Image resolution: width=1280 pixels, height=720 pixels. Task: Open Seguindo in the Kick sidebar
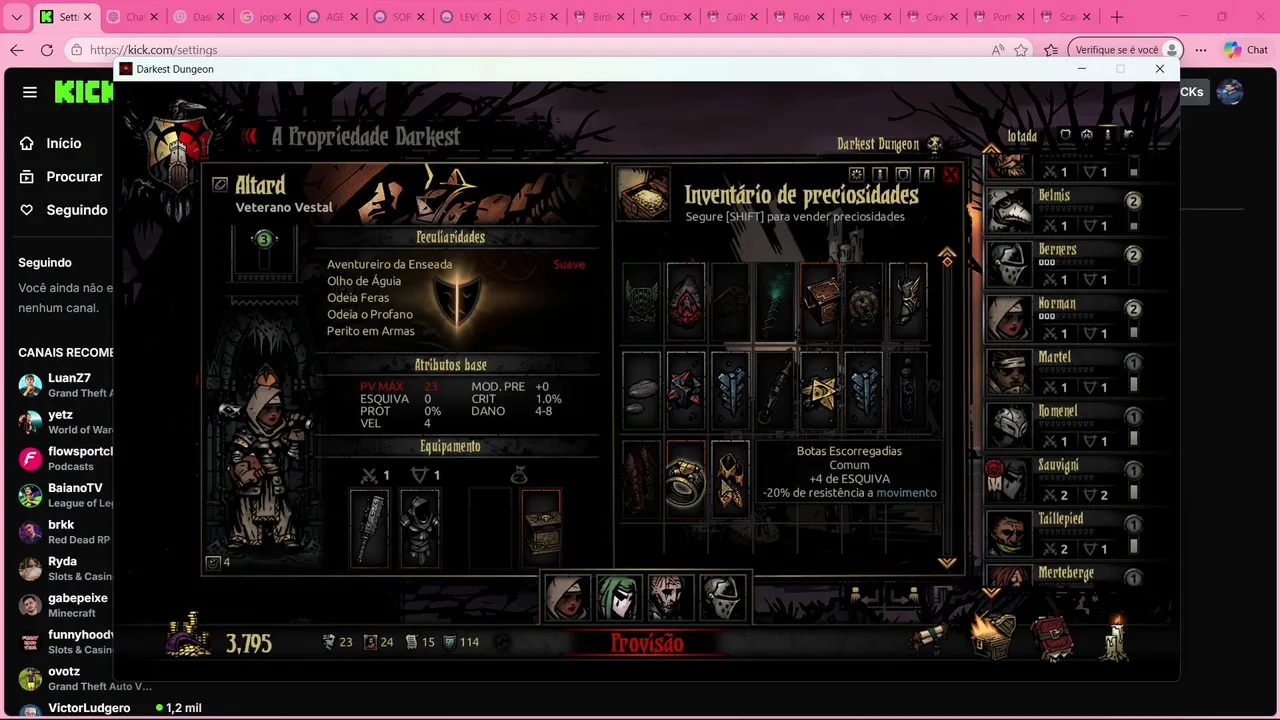click(63, 210)
